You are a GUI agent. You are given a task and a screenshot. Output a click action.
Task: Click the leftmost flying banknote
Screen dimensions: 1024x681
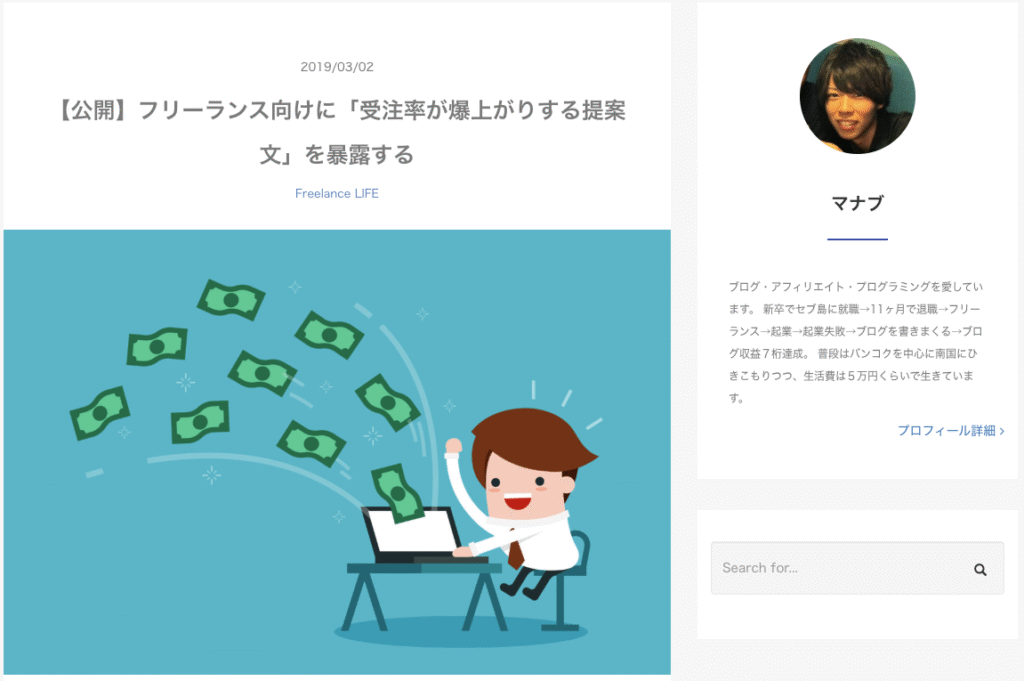pyautogui.click(x=100, y=413)
